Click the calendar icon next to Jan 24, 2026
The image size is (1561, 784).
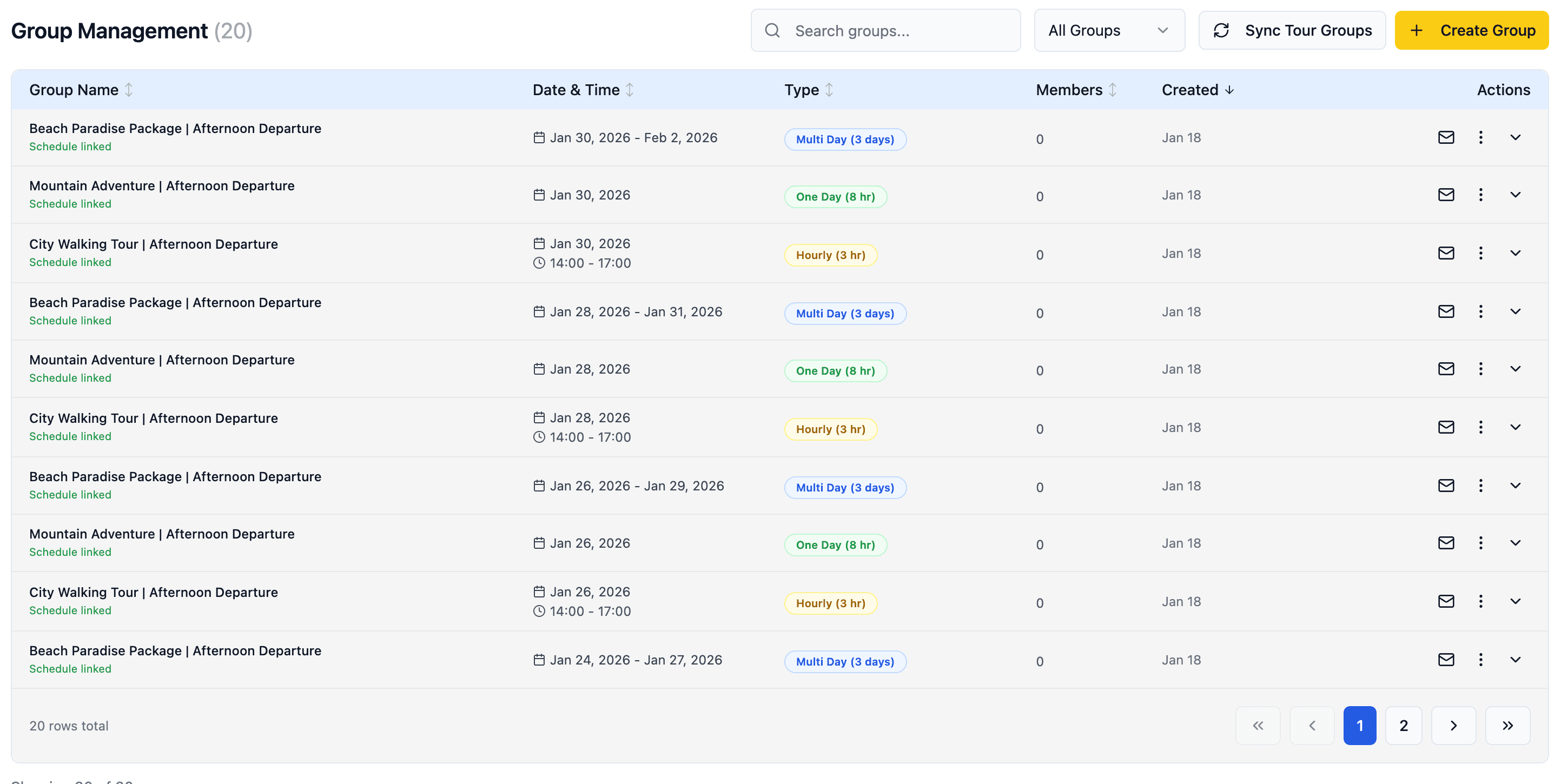click(x=539, y=659)
